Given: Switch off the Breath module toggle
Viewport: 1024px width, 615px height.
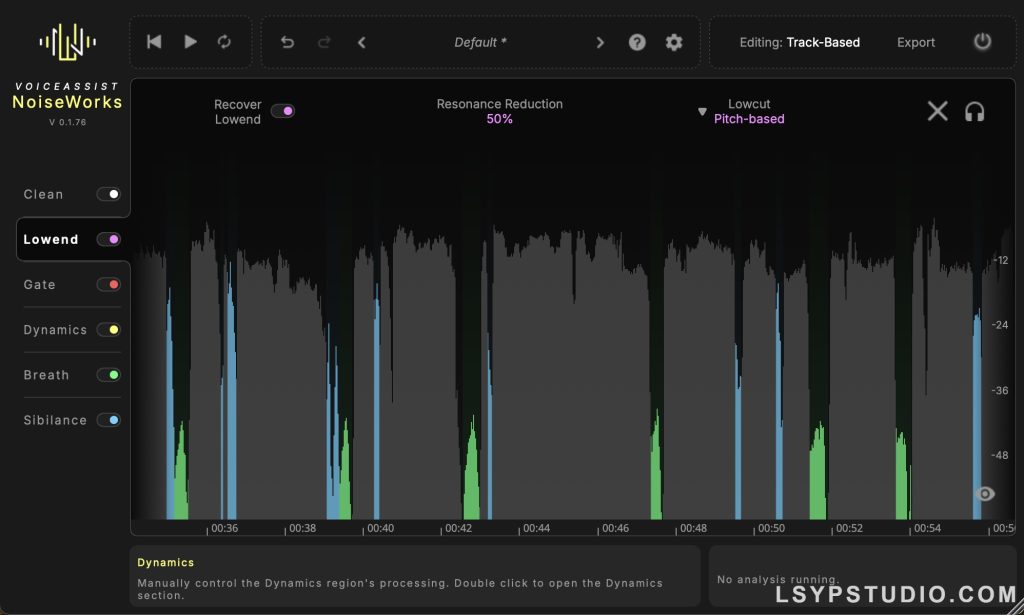Looking at the screenshot, I should click(108, 375).
